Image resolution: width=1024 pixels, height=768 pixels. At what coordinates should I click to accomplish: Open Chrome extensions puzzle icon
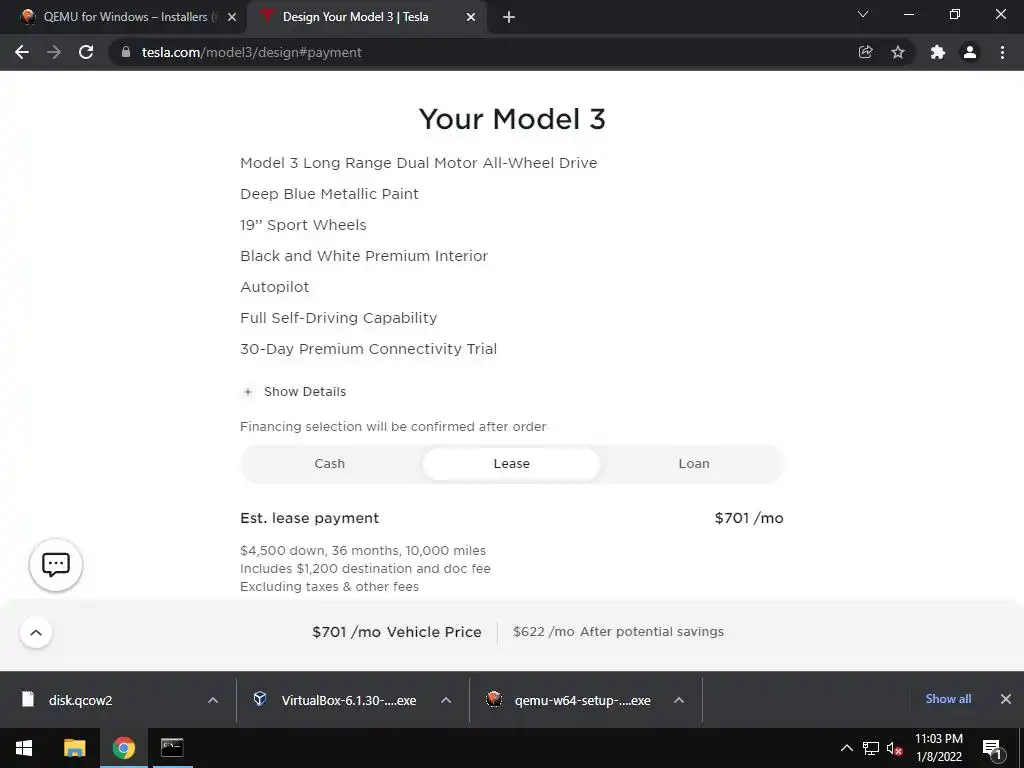[938, 52]
